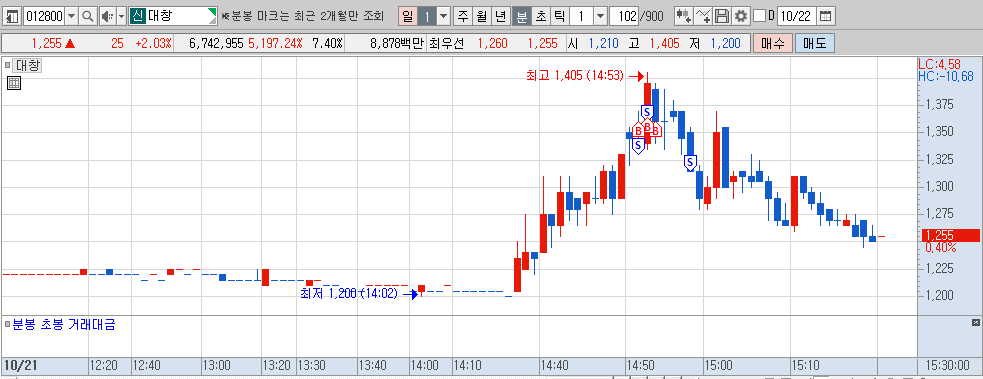Switch chart to 일 (daily) period
This screenshot has height=379, width=983.
click(x=408, y=16)
